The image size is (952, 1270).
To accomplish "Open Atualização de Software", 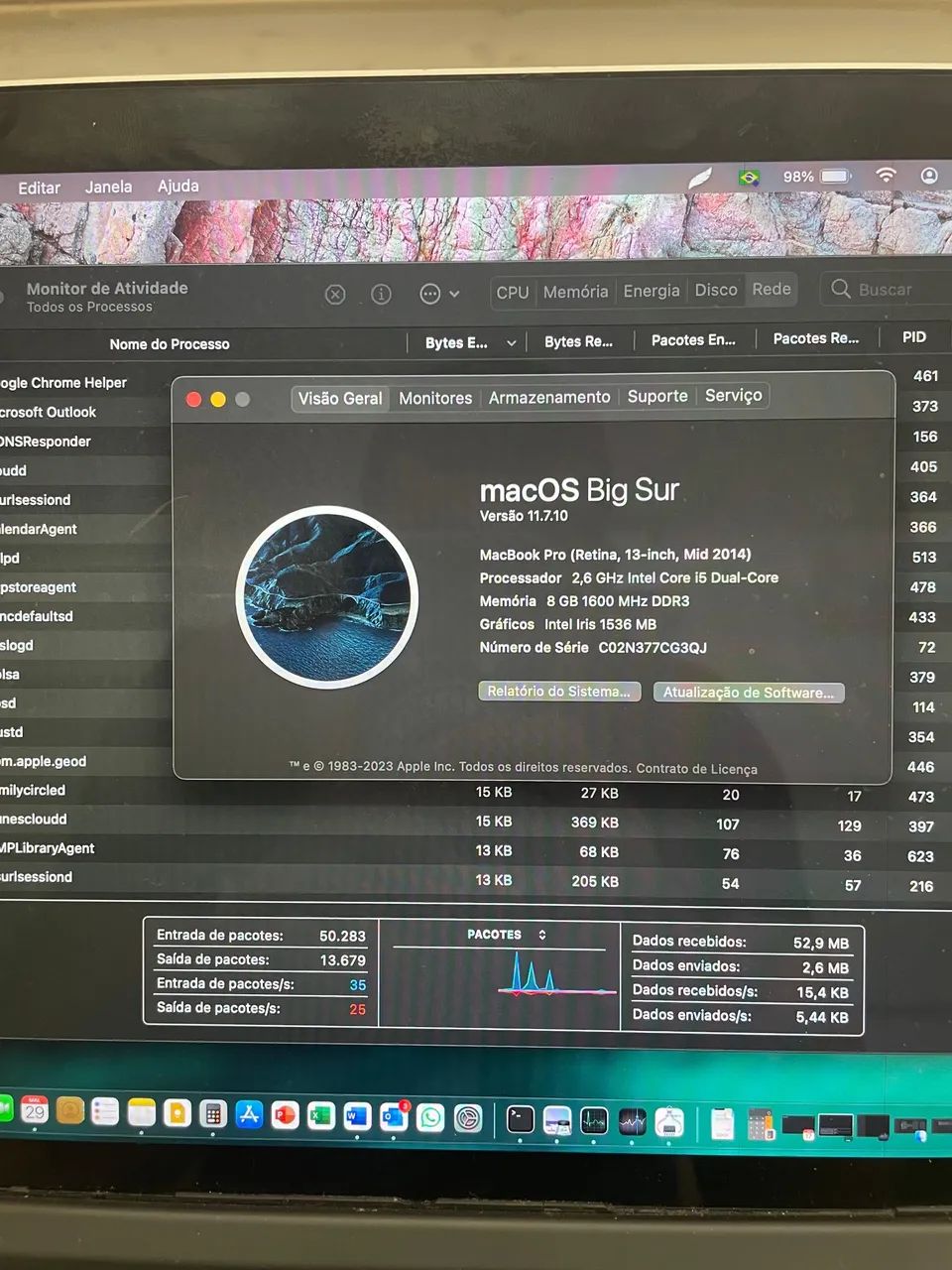I will pyautogui.click(x=749, y=692).
